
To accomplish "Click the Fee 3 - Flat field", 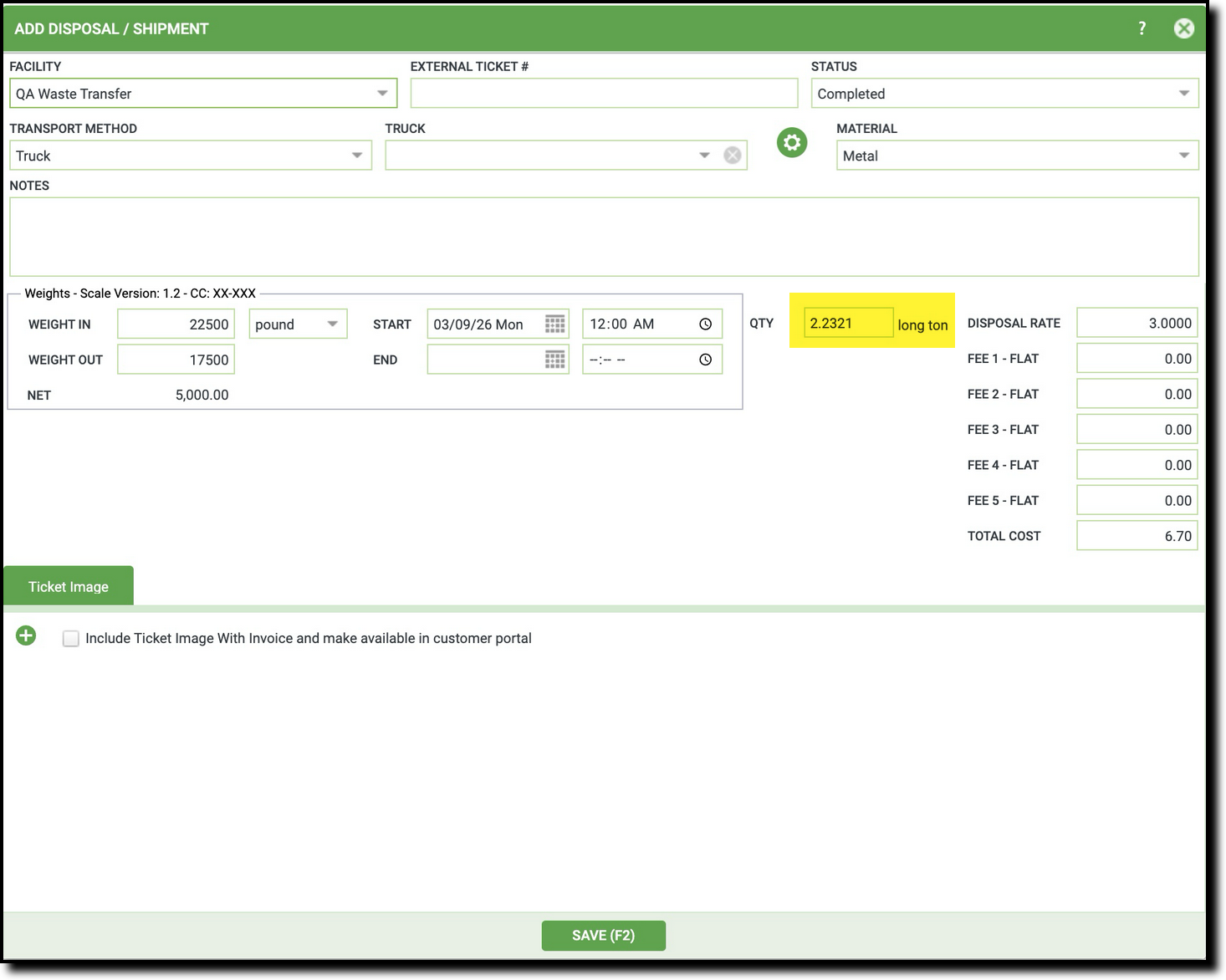I will coord(1137,430).
